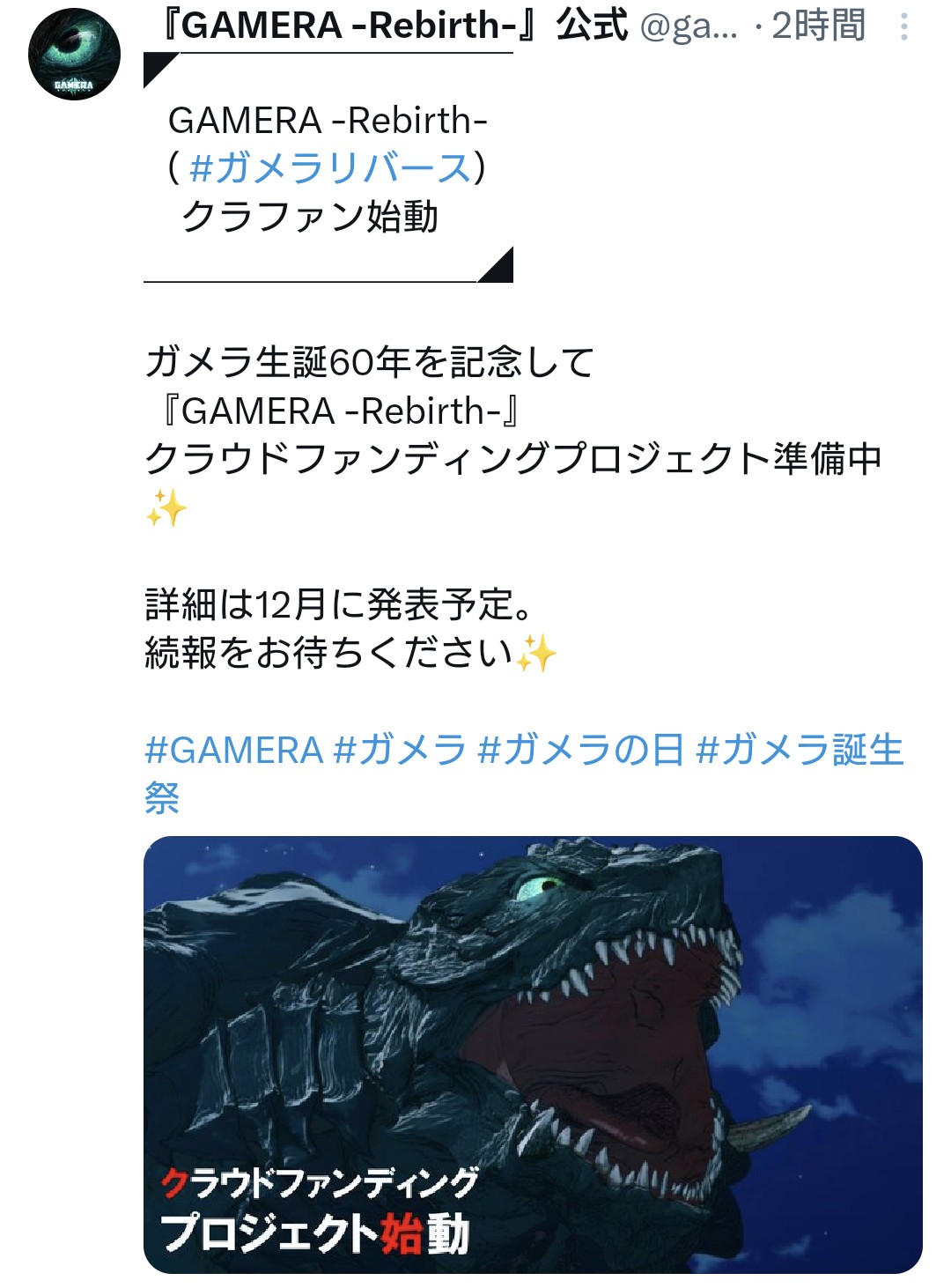This screenshot has height=1288, width=951.
Task: Open the GAMERA profile avatar
Action: (x=74, y=55)
